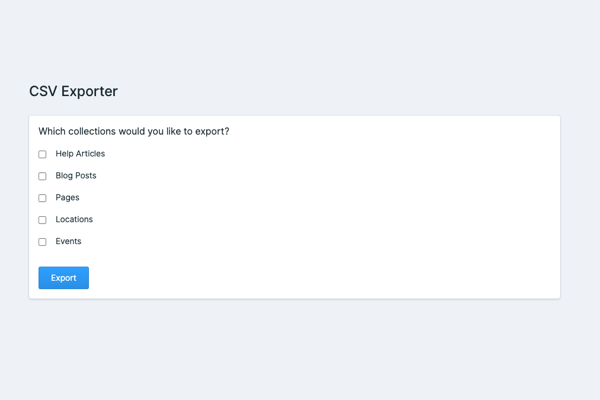Click the Pages label text

coord(67,198)
